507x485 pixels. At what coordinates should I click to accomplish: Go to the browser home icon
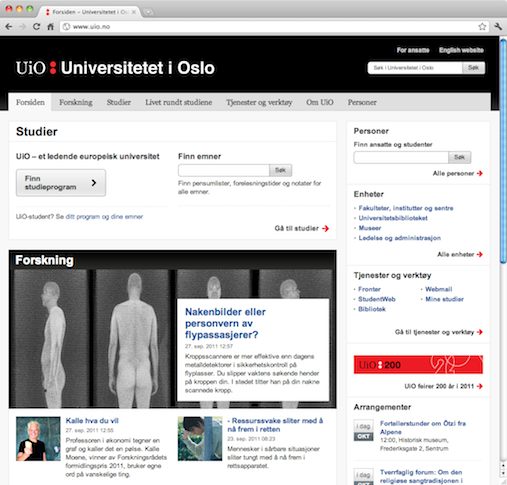point(50,27)
